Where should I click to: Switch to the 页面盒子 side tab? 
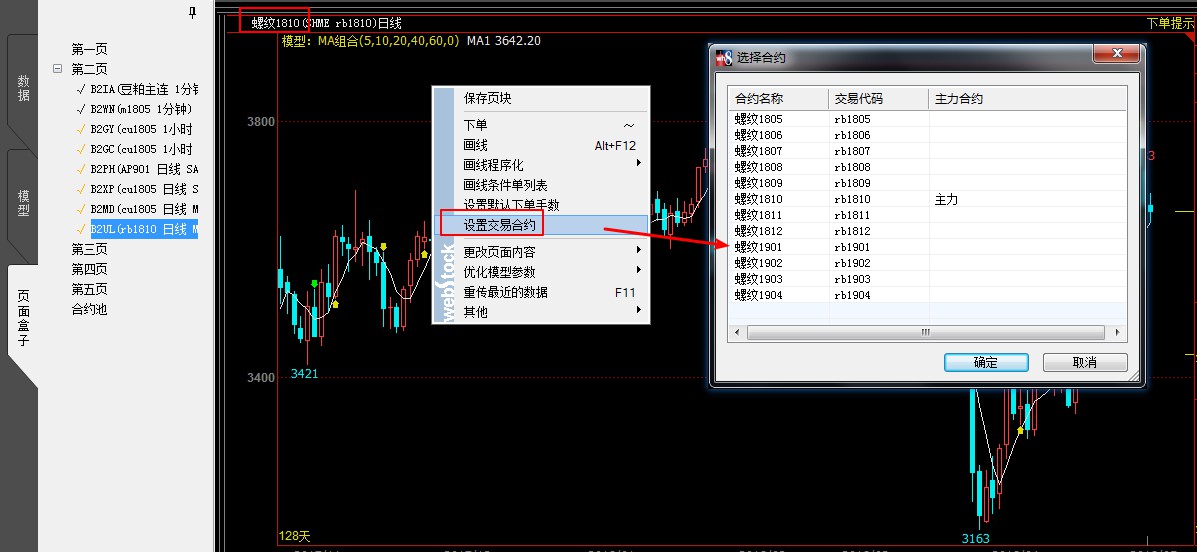[23, 317]
